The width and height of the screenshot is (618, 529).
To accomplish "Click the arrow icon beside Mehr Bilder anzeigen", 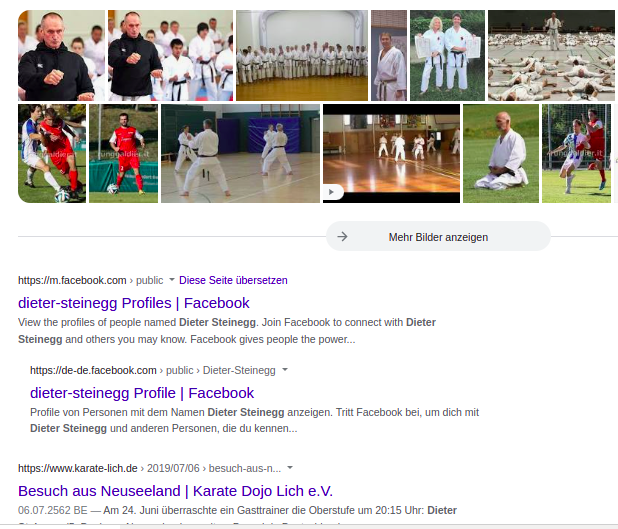I will (342, 237).
